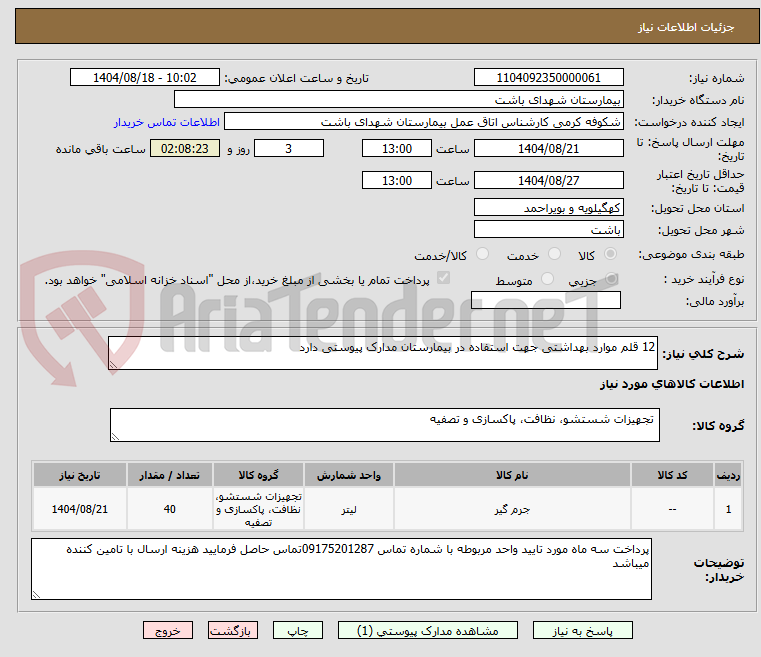This screenshot has height=657, width=761.
Task: Select the جزیی purchase type radio
Action: 611,279
